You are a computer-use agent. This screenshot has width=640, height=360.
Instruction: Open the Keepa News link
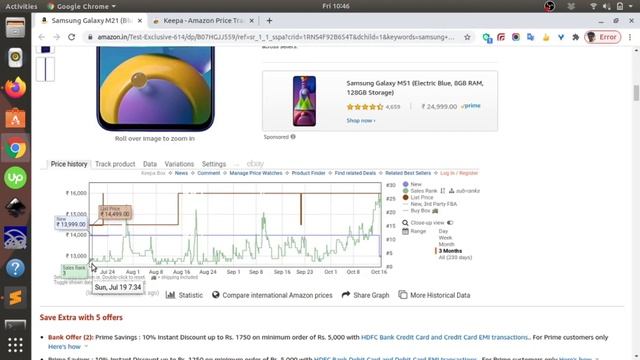coord(181,173)
